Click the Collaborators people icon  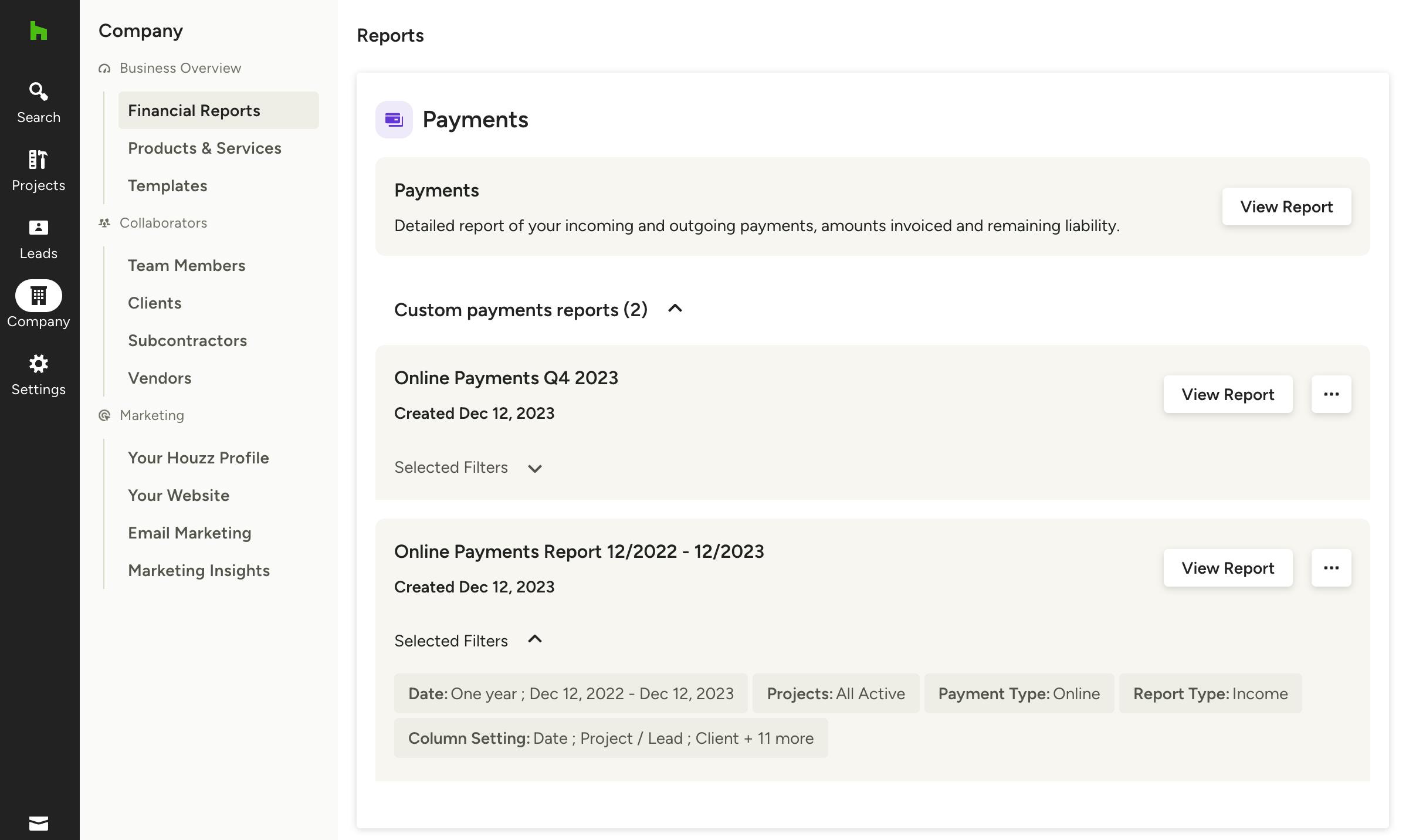click(104, 223)
